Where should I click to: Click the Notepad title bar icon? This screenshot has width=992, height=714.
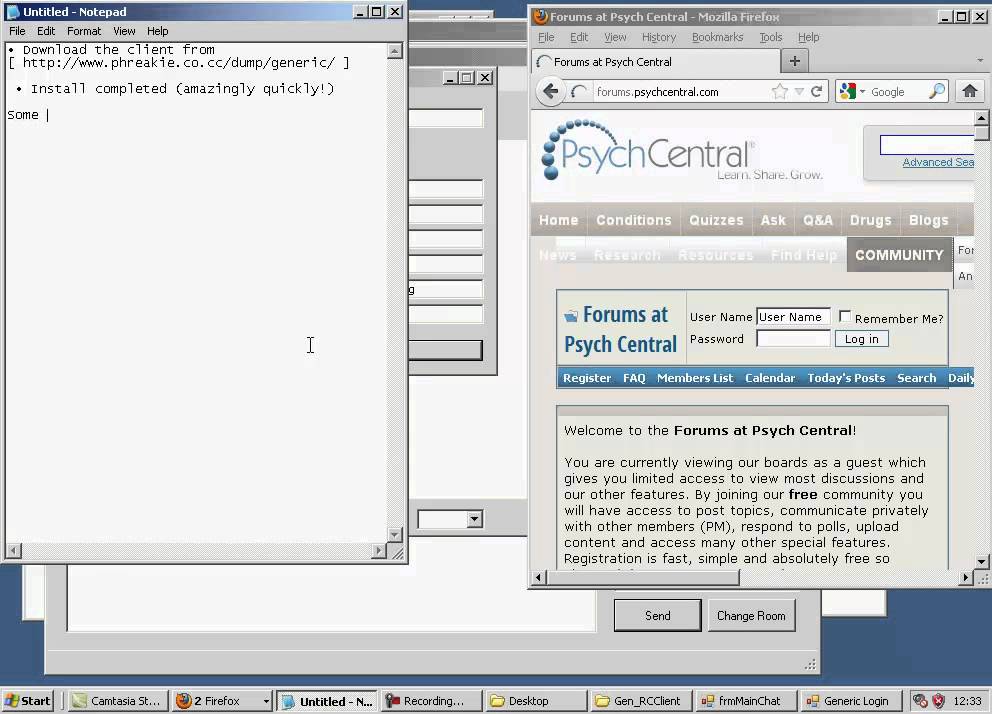click(x=13, y=11)
